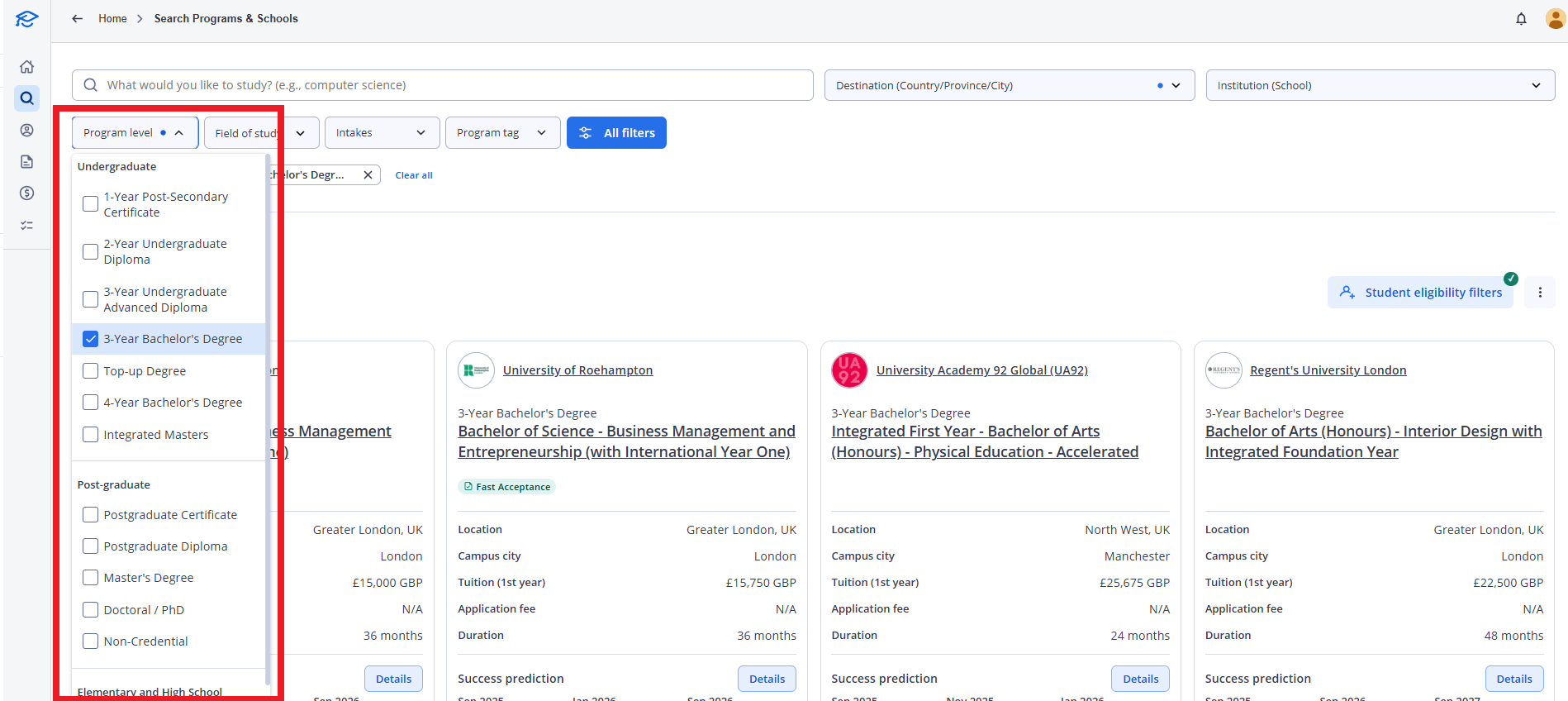This screenshot has width=1568, height=701.
Task: Open the tasks checklist sidebar icon
Action: (27, 225)
